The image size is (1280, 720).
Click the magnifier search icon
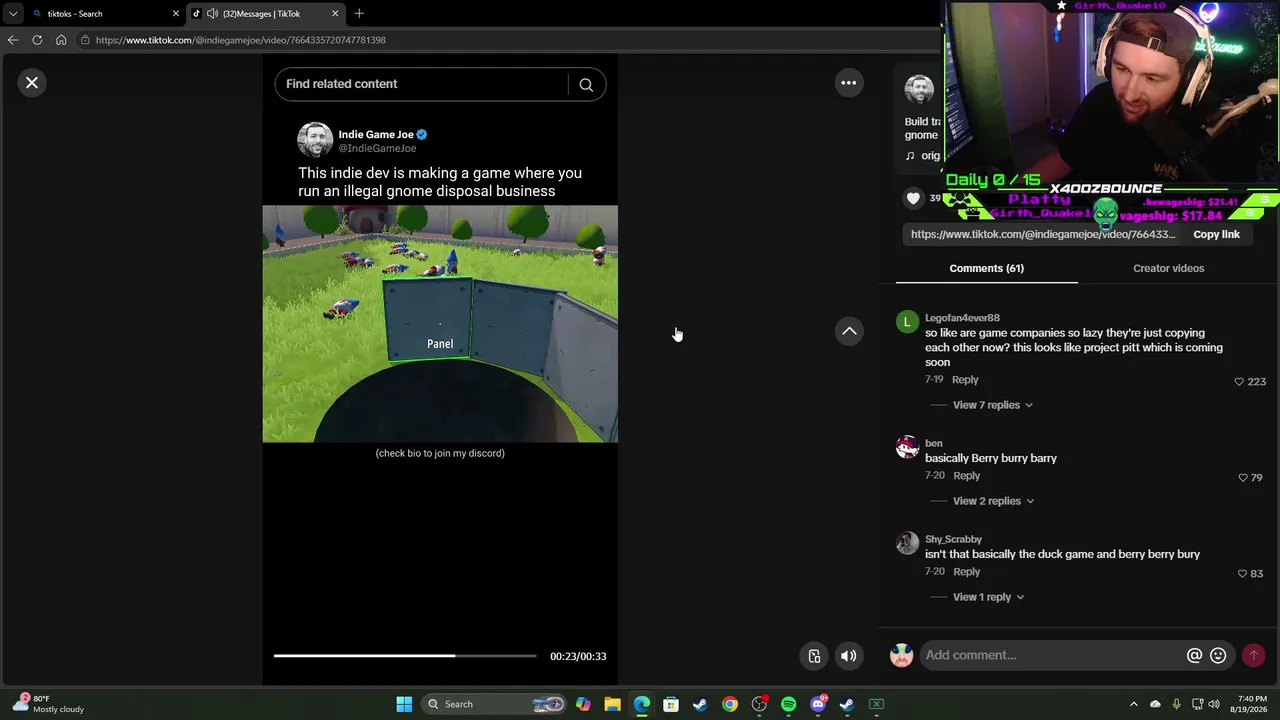[586, 85]
